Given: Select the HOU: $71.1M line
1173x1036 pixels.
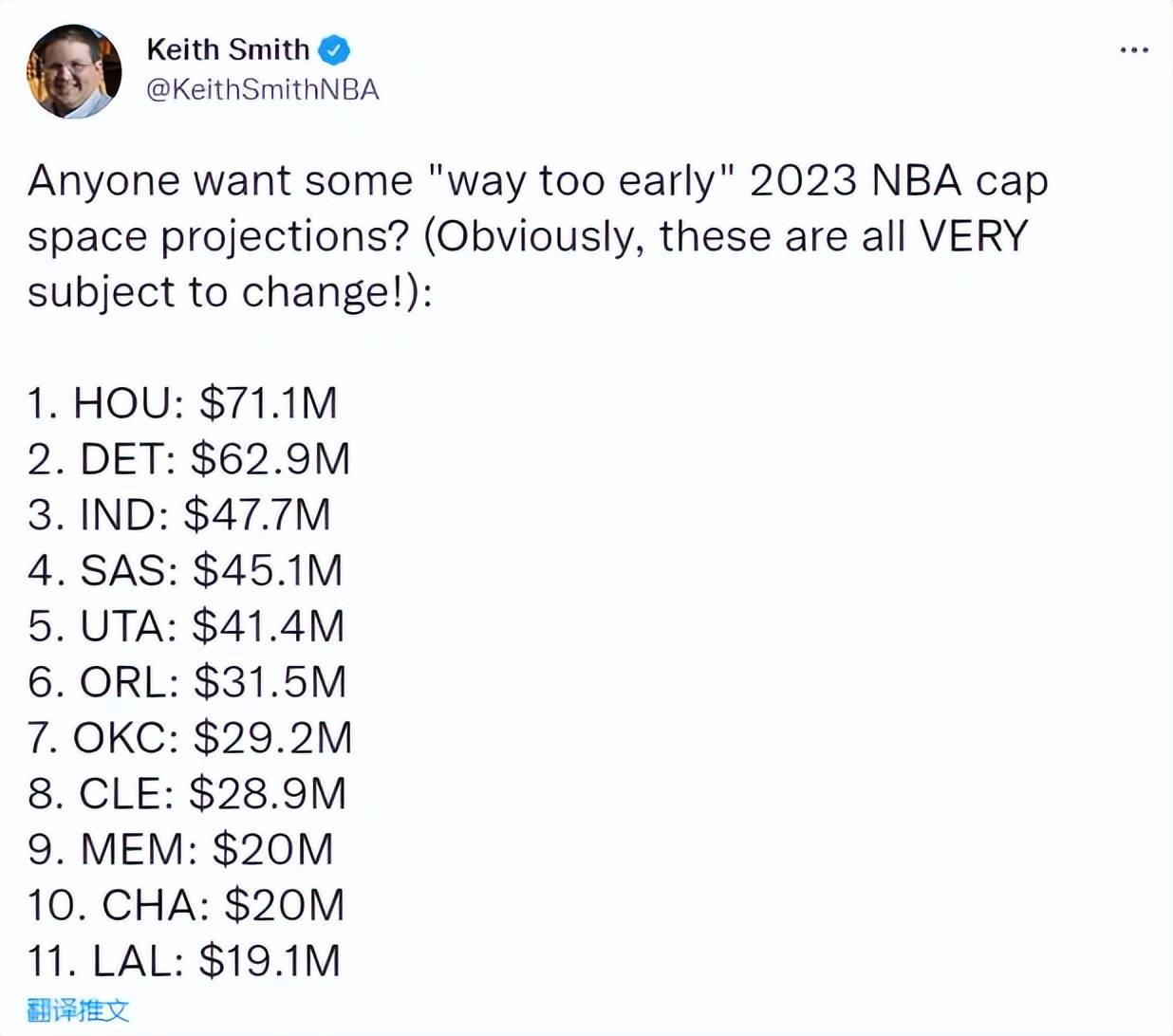Looking at the screenshot, I should click(182, 403).
